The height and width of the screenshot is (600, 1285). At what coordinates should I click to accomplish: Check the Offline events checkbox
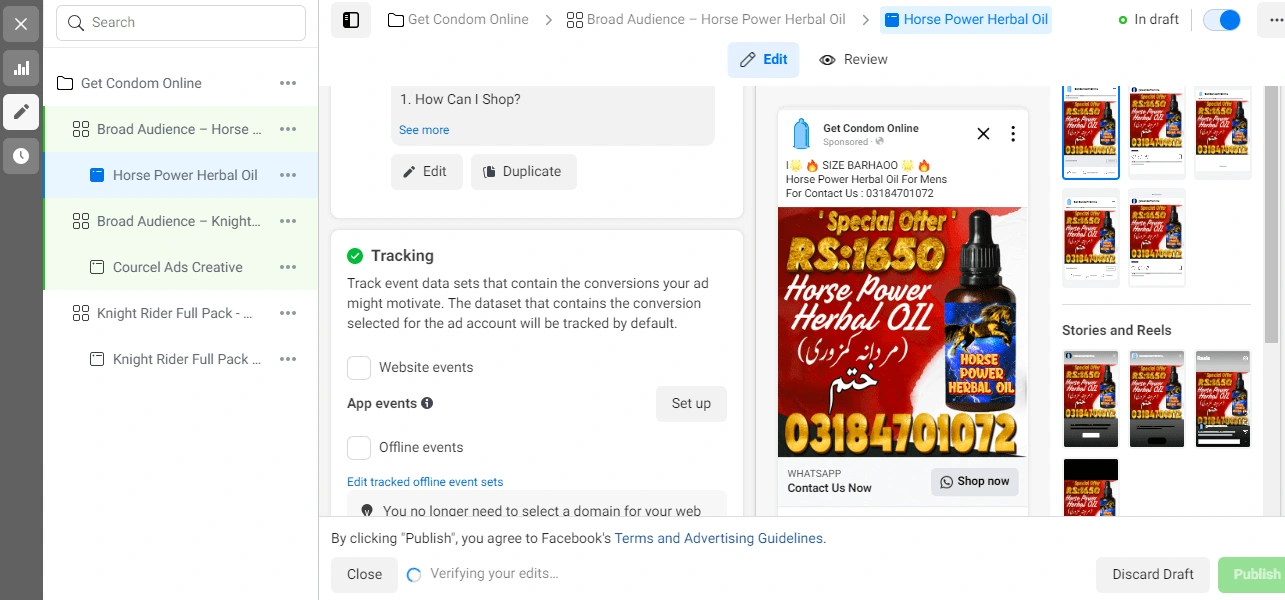359,448
